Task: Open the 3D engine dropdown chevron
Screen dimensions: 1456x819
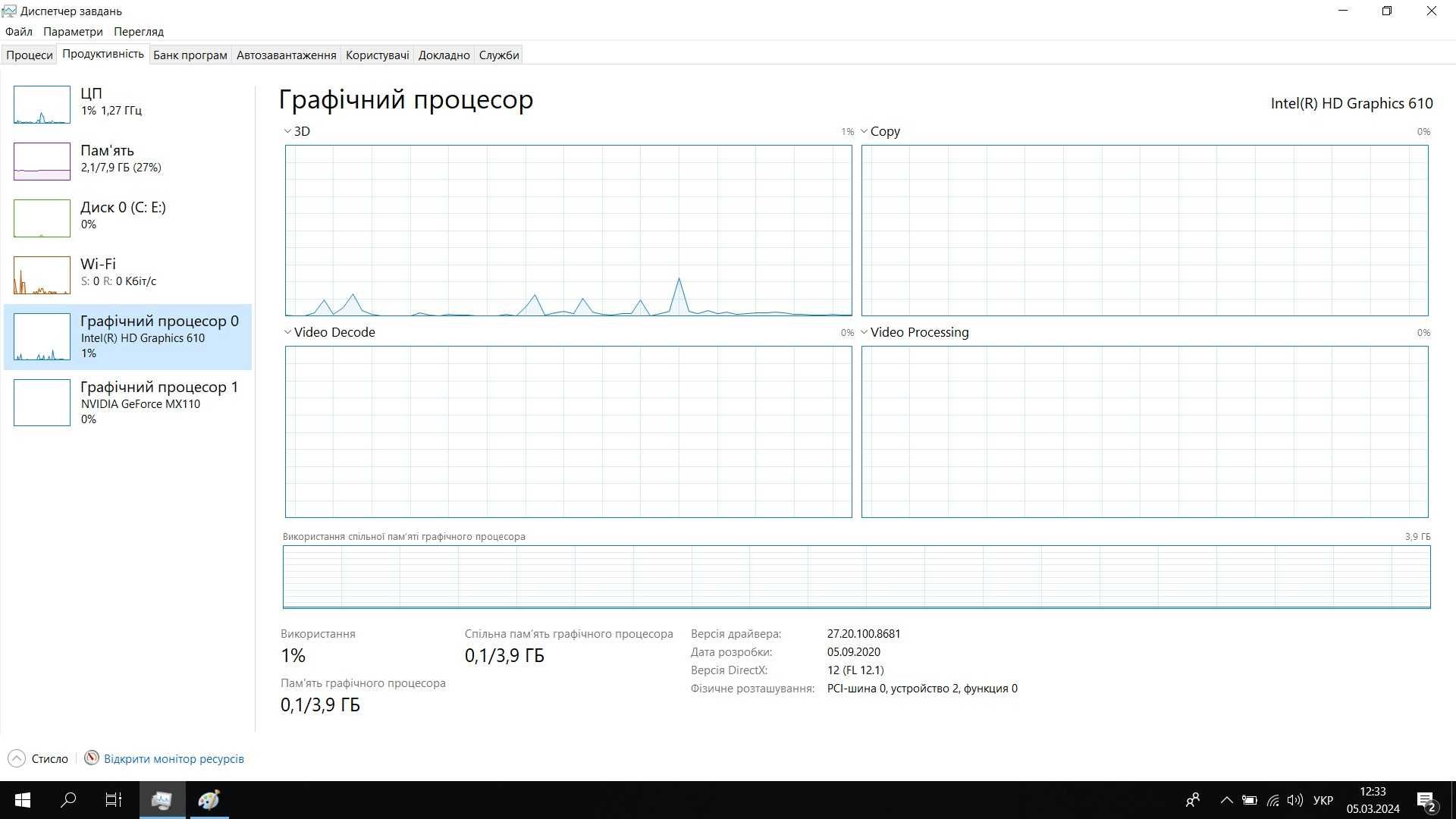Action: click(x=287, y=131)
